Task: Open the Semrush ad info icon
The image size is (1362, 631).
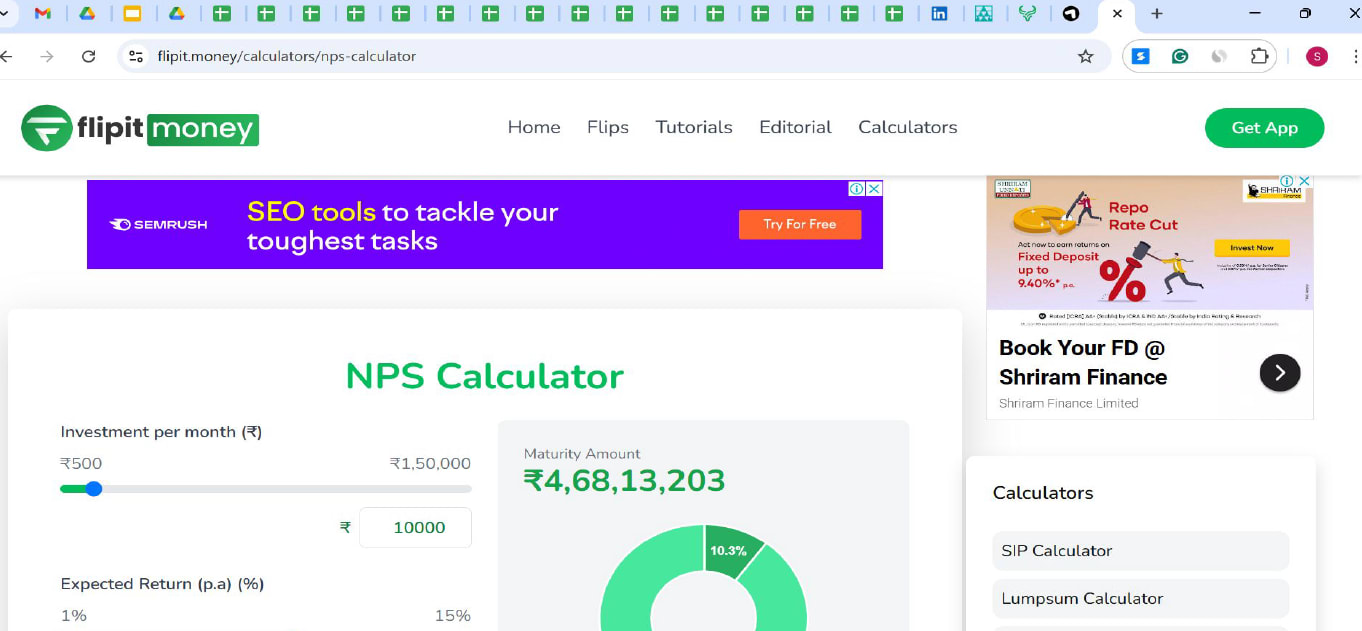Action: [x=857, y=188]
